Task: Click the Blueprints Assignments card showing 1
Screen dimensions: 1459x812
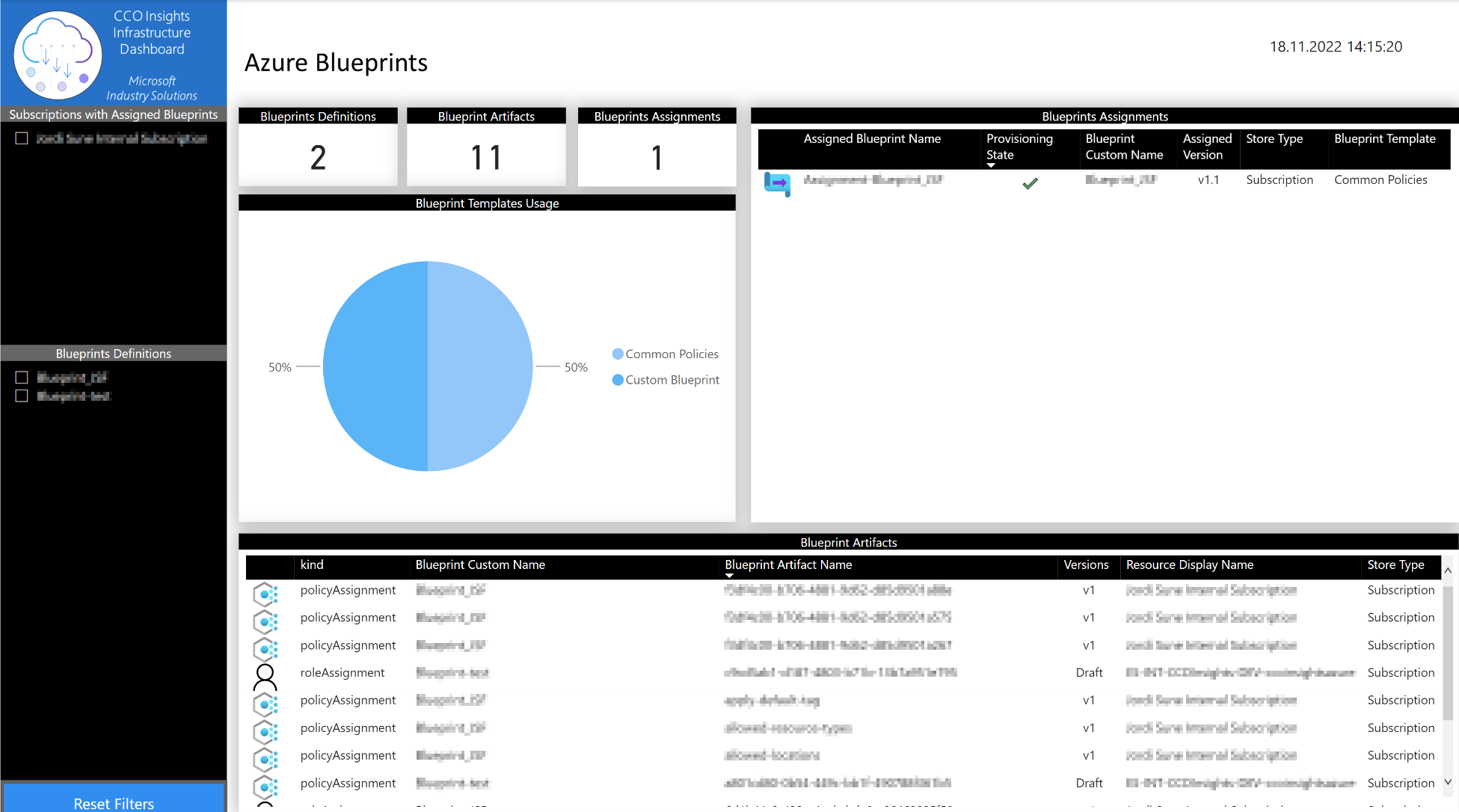Action: [657, 147]
